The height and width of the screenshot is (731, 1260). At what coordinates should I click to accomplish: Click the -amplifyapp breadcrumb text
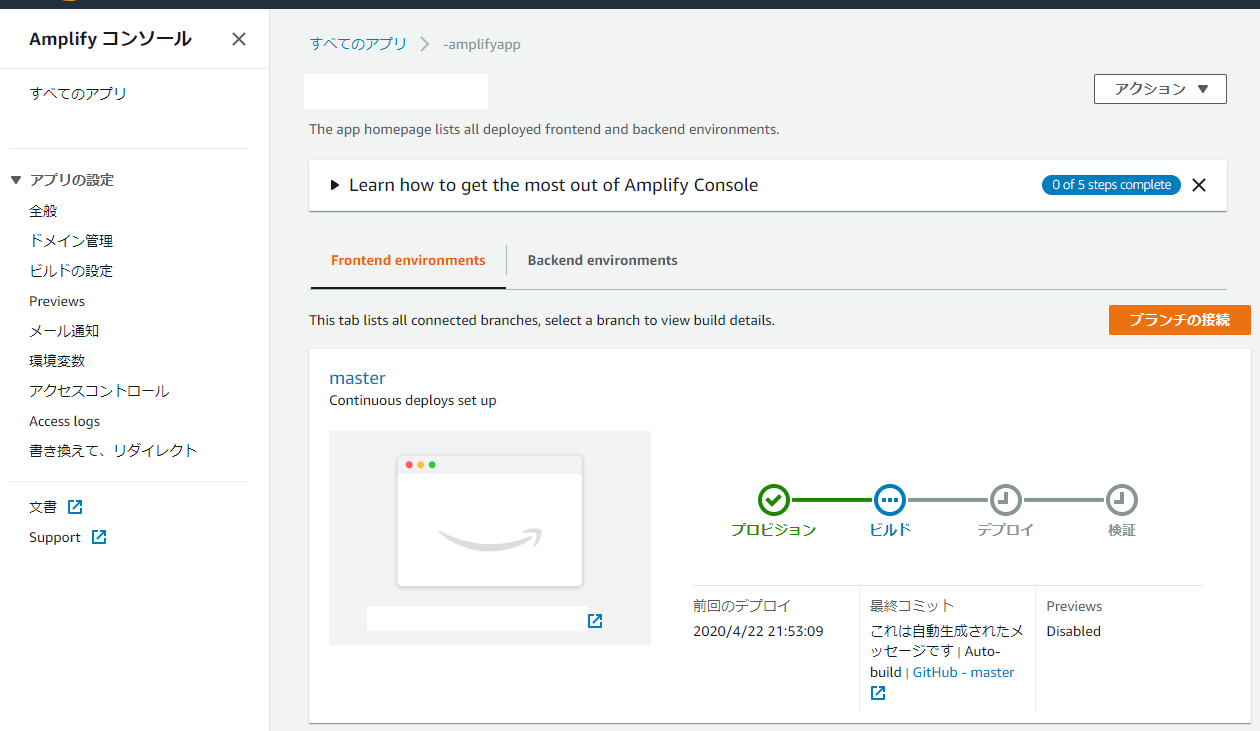(482, 44)
